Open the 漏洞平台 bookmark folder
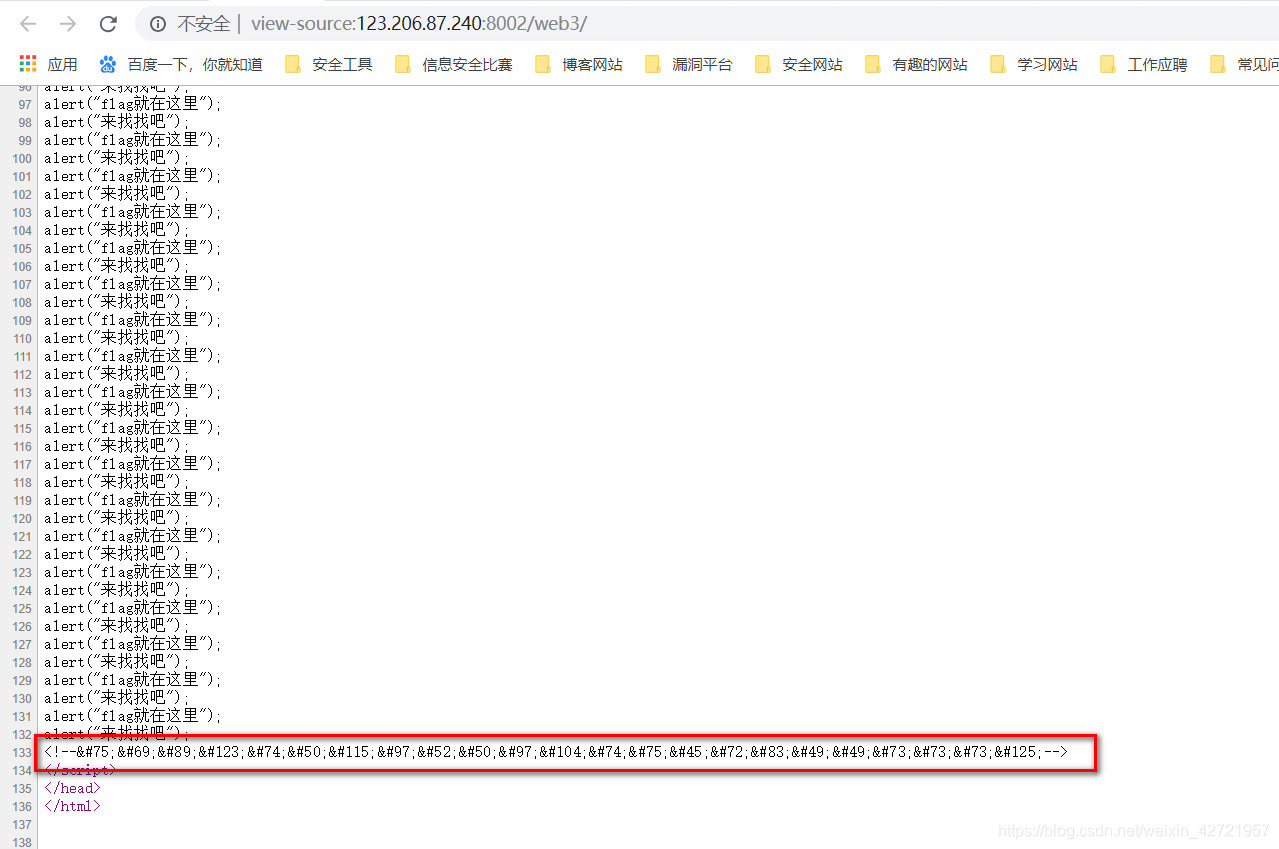This screenshot has width=1279, height=849. (688, 64)
